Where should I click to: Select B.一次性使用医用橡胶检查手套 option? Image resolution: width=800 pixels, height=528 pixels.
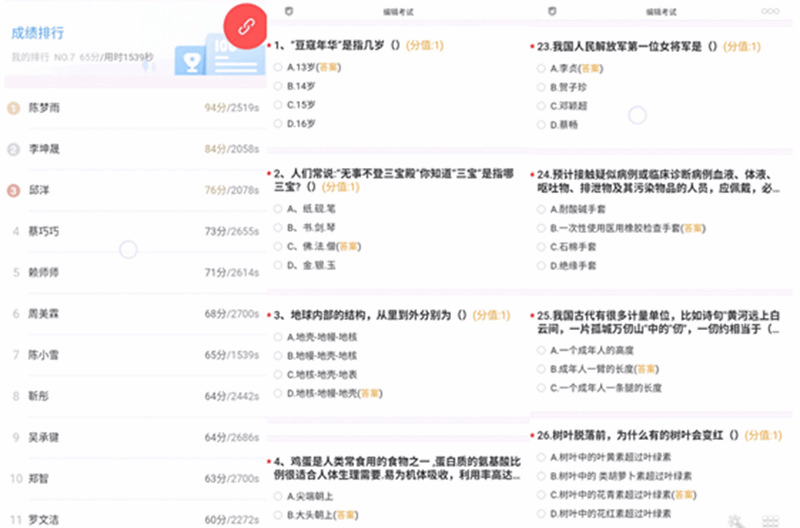click(541, 228)
